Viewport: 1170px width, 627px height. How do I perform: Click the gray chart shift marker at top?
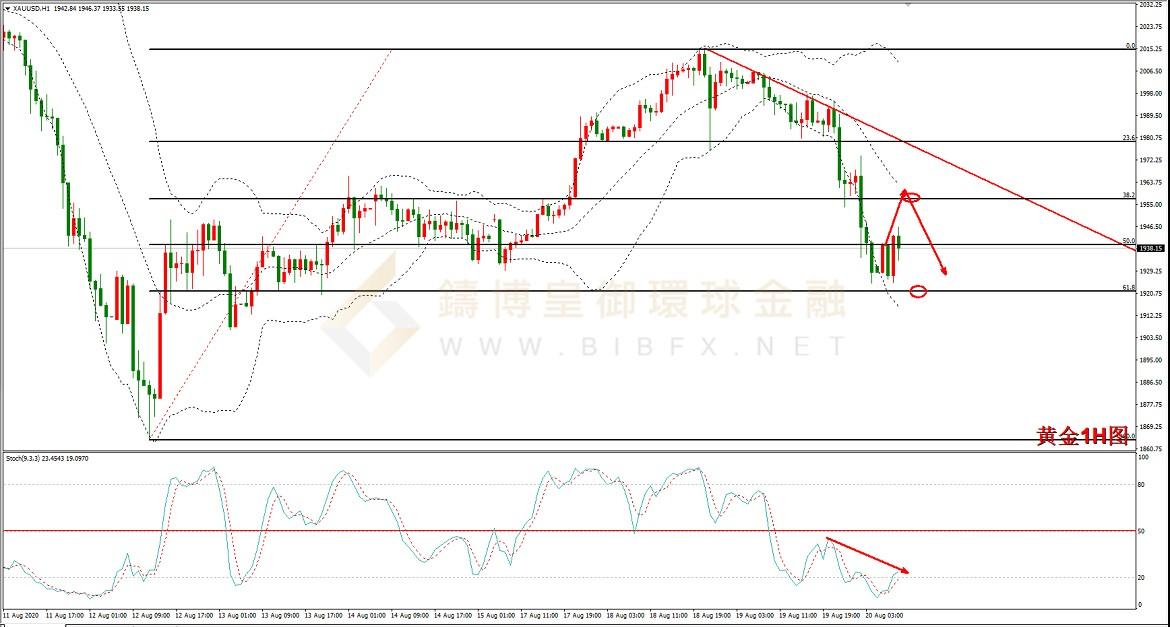click(x=908, y=6)
